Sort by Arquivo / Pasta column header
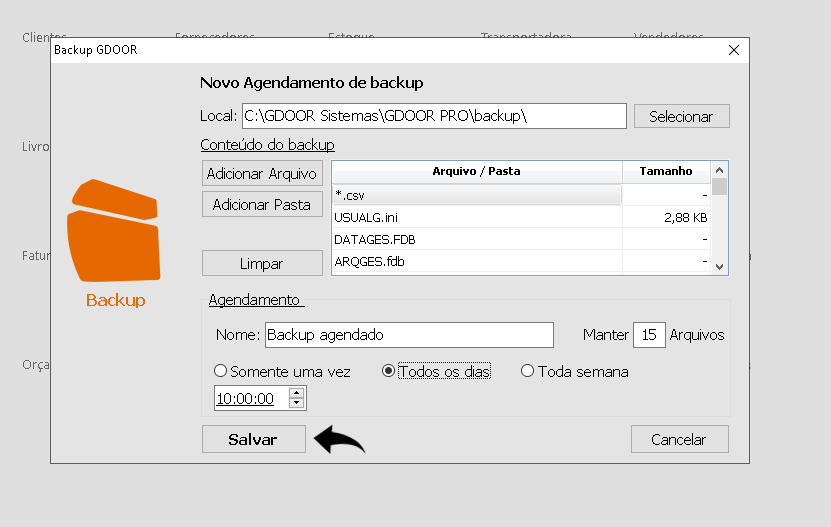831x527 pixels. point(476,171)
